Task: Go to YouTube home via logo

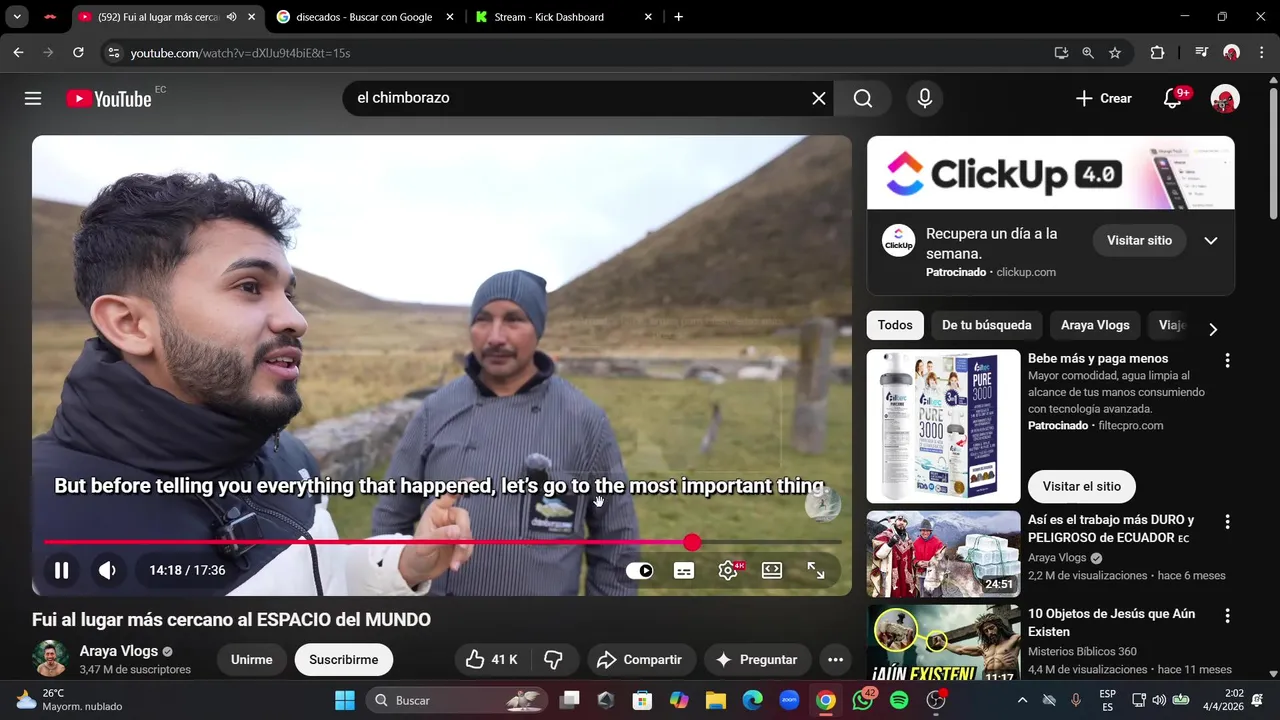Action: point(109,98)
